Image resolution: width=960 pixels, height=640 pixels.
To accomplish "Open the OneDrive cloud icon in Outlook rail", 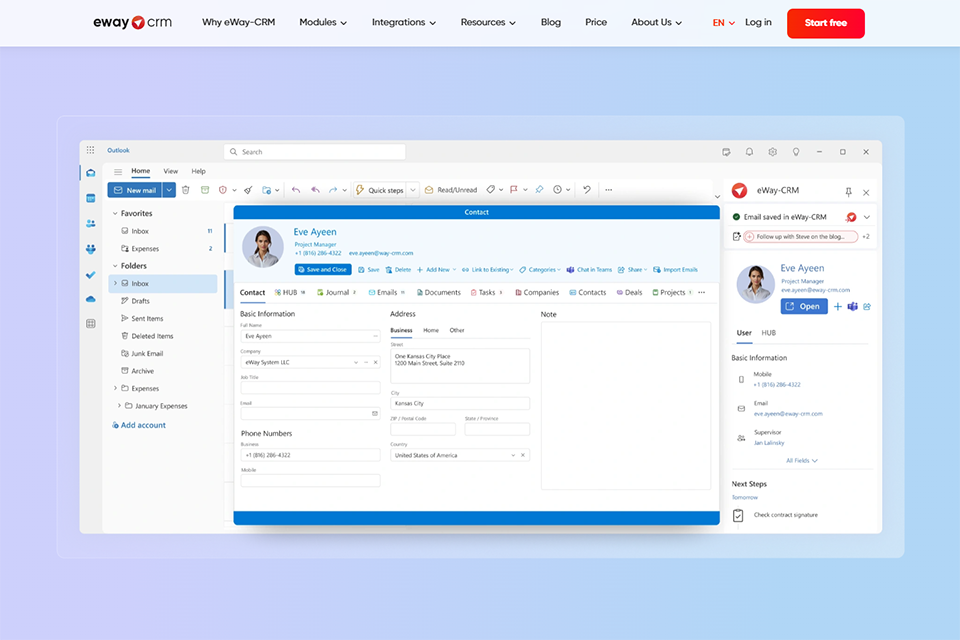I will click(91, 299).
